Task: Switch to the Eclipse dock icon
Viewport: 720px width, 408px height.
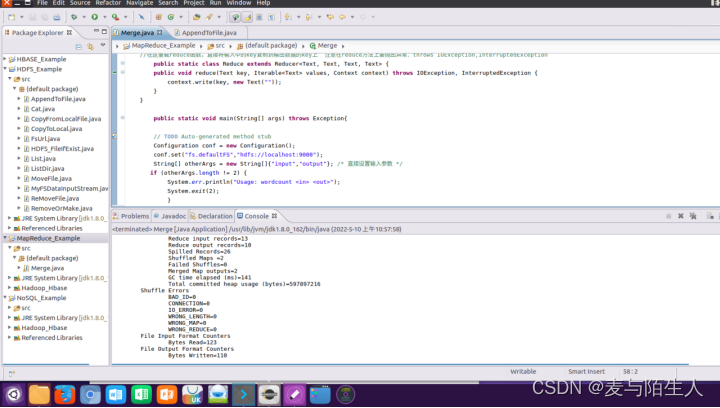Action: (269, 395)
